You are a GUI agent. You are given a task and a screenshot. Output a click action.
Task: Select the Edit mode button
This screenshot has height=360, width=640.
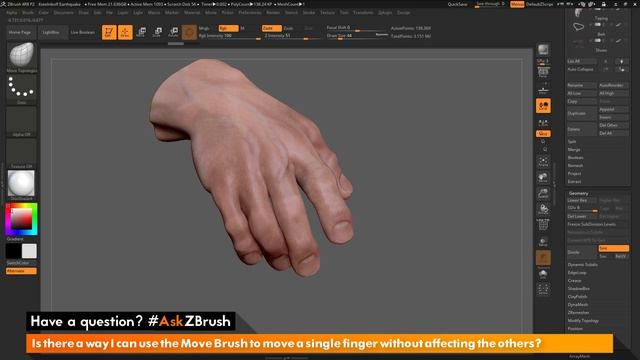(x=109, y=32)
